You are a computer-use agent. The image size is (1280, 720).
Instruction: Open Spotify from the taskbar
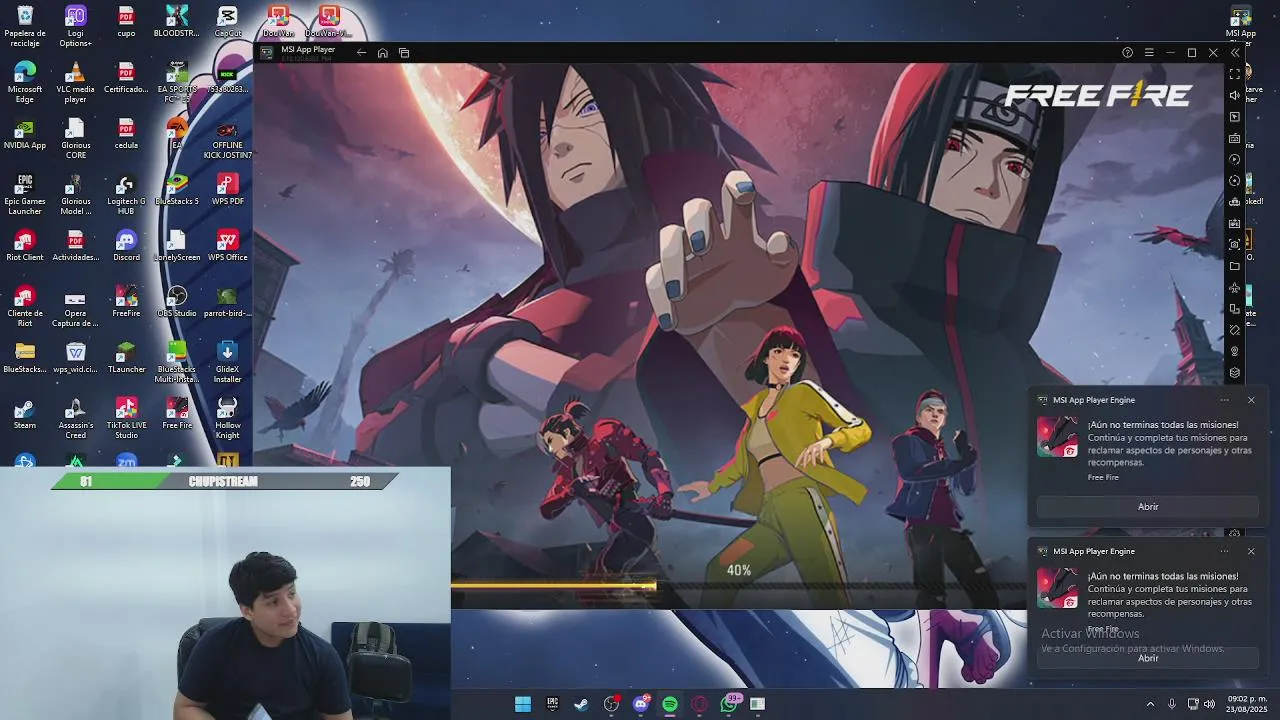point(670,704)
